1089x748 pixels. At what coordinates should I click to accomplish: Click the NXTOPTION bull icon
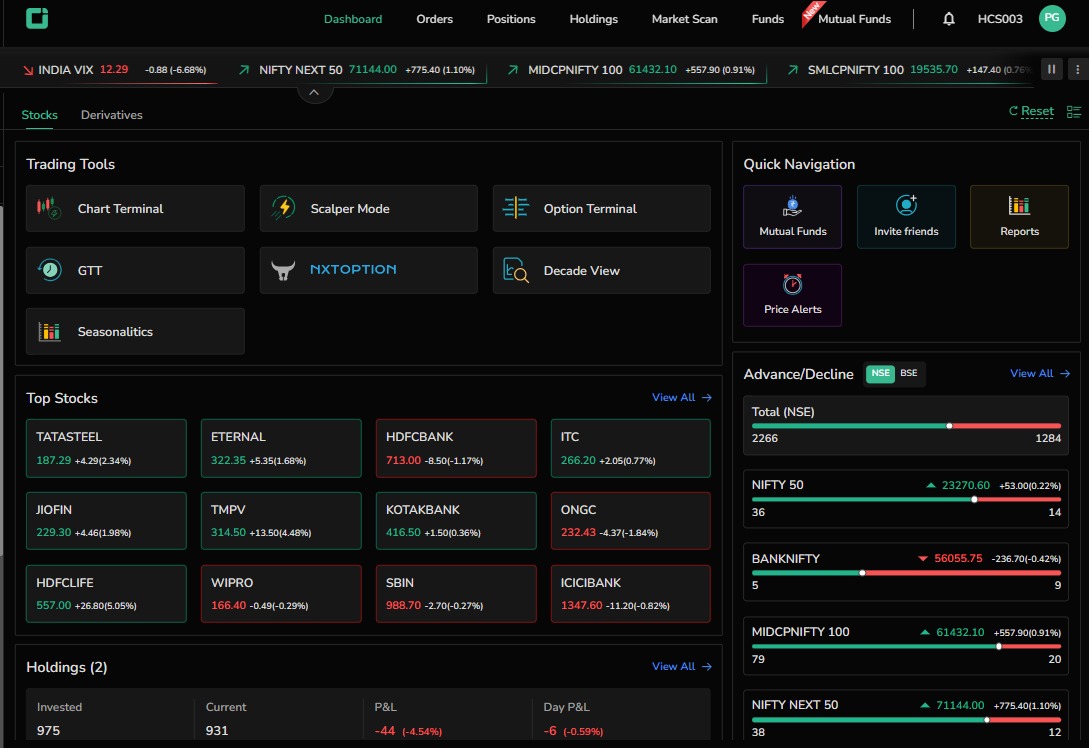tap(283, 270)
